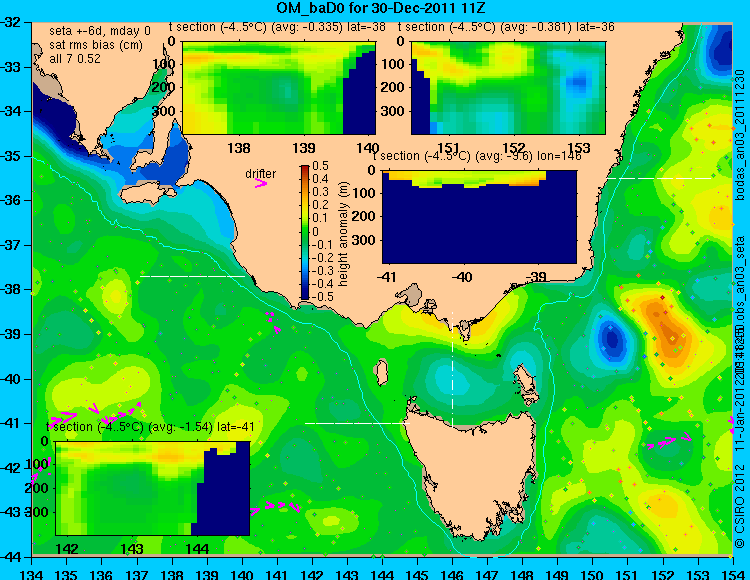Viewport: 750px width, 580px height.
Task: Click the '144' x-axis label of the lat=-41 inset
Action: [x=197, y=548]
